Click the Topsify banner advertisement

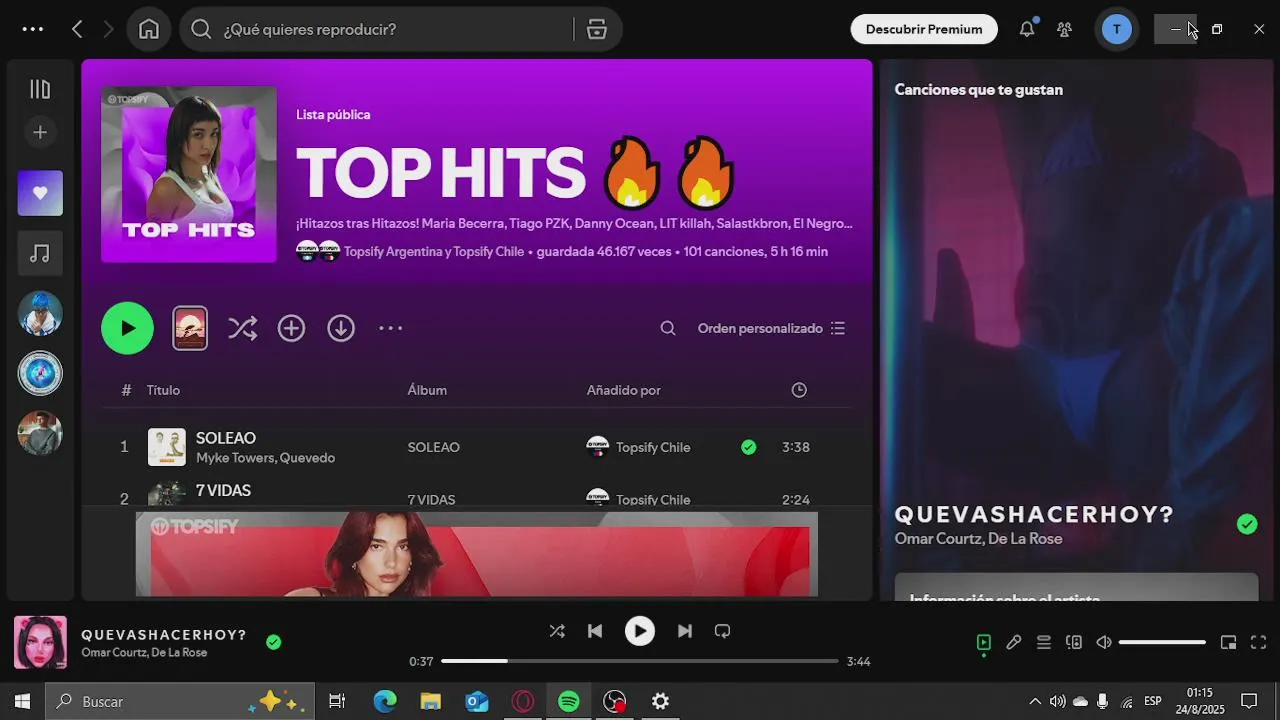(x=476, y=554)
